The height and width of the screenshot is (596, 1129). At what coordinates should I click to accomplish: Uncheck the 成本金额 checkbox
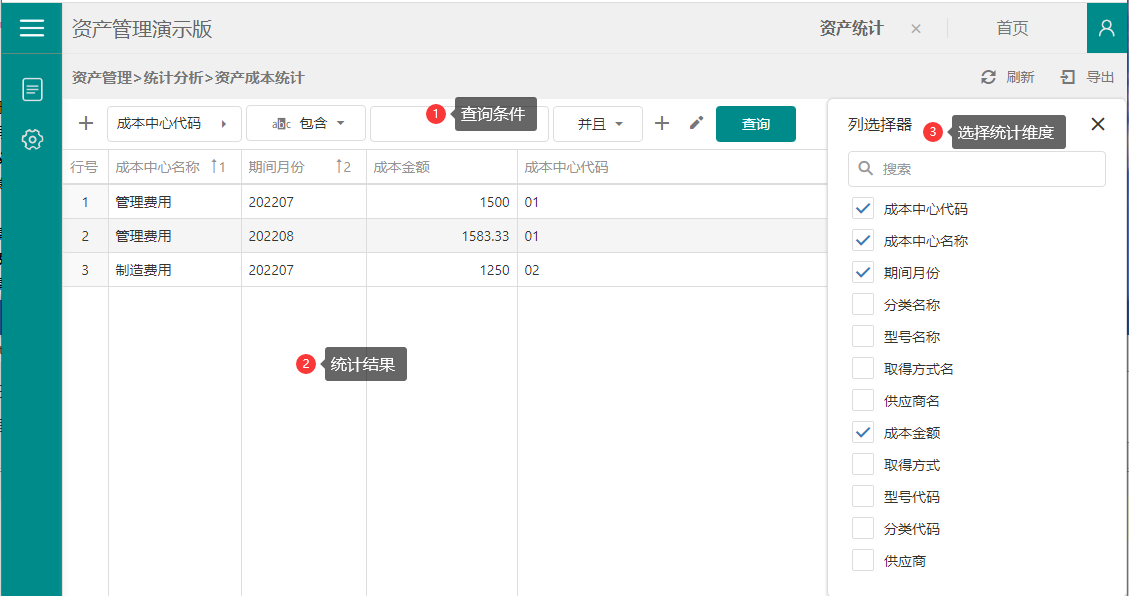pyautogui.click(x=863, y=433)
